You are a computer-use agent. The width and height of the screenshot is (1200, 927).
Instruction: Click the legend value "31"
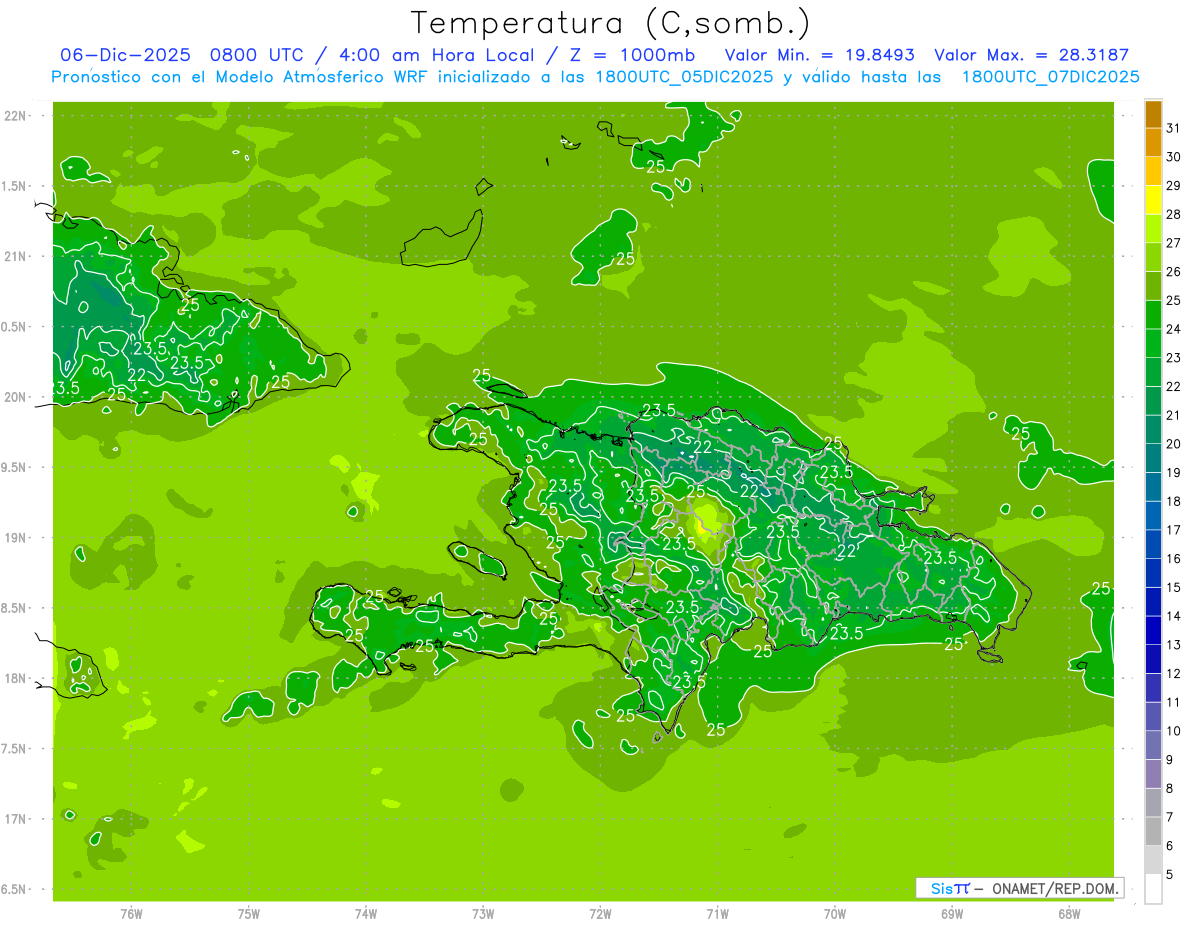(x=1173, y=128)
